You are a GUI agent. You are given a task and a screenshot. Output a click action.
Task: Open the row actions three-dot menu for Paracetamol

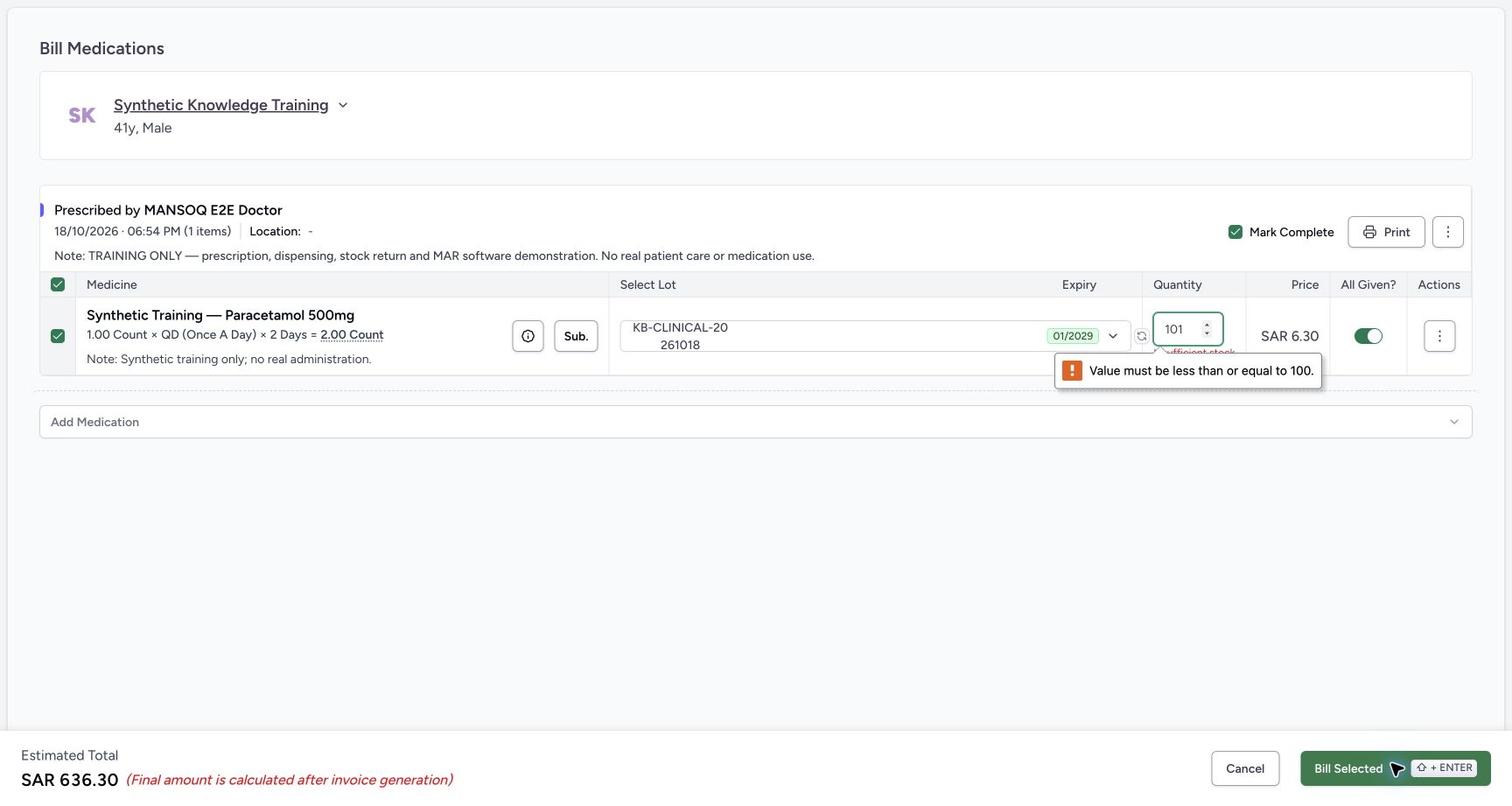1439,336
